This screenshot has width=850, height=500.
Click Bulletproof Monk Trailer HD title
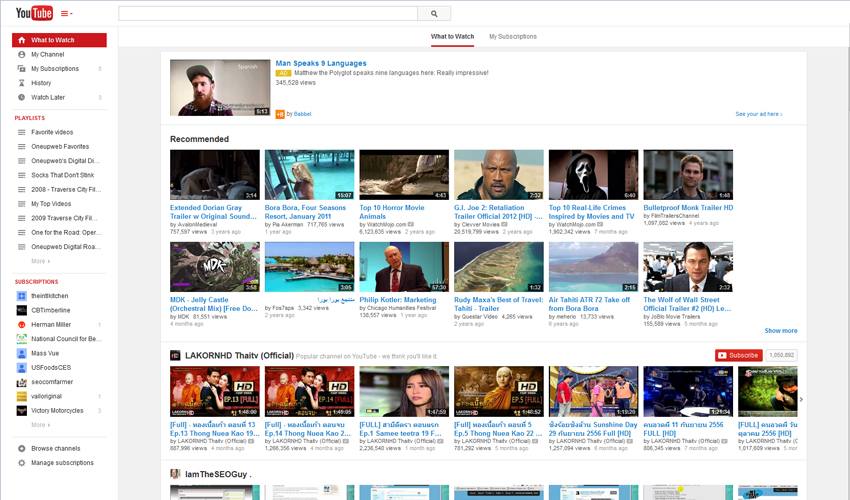(688, 208)
